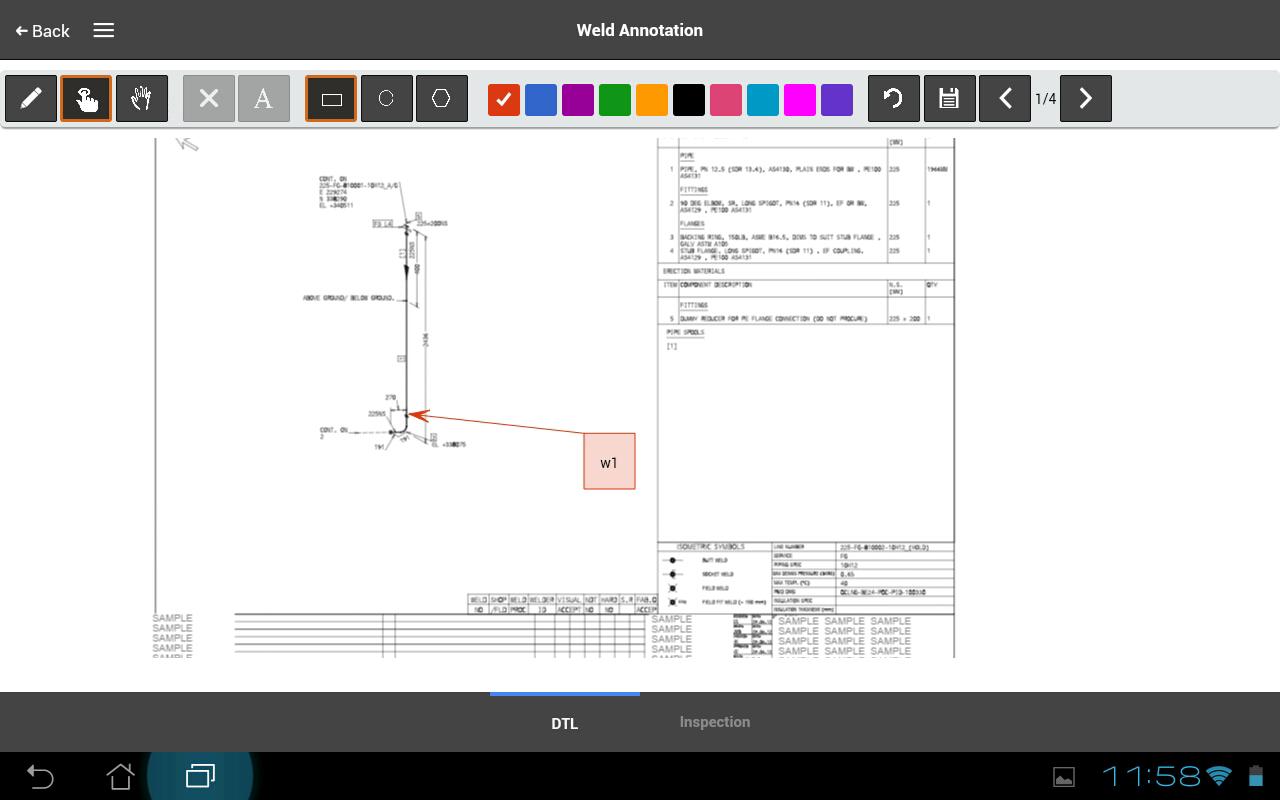This screenshot has width=1280, height=800.
Task: Choose the blue color swatch
Action: 541,100
